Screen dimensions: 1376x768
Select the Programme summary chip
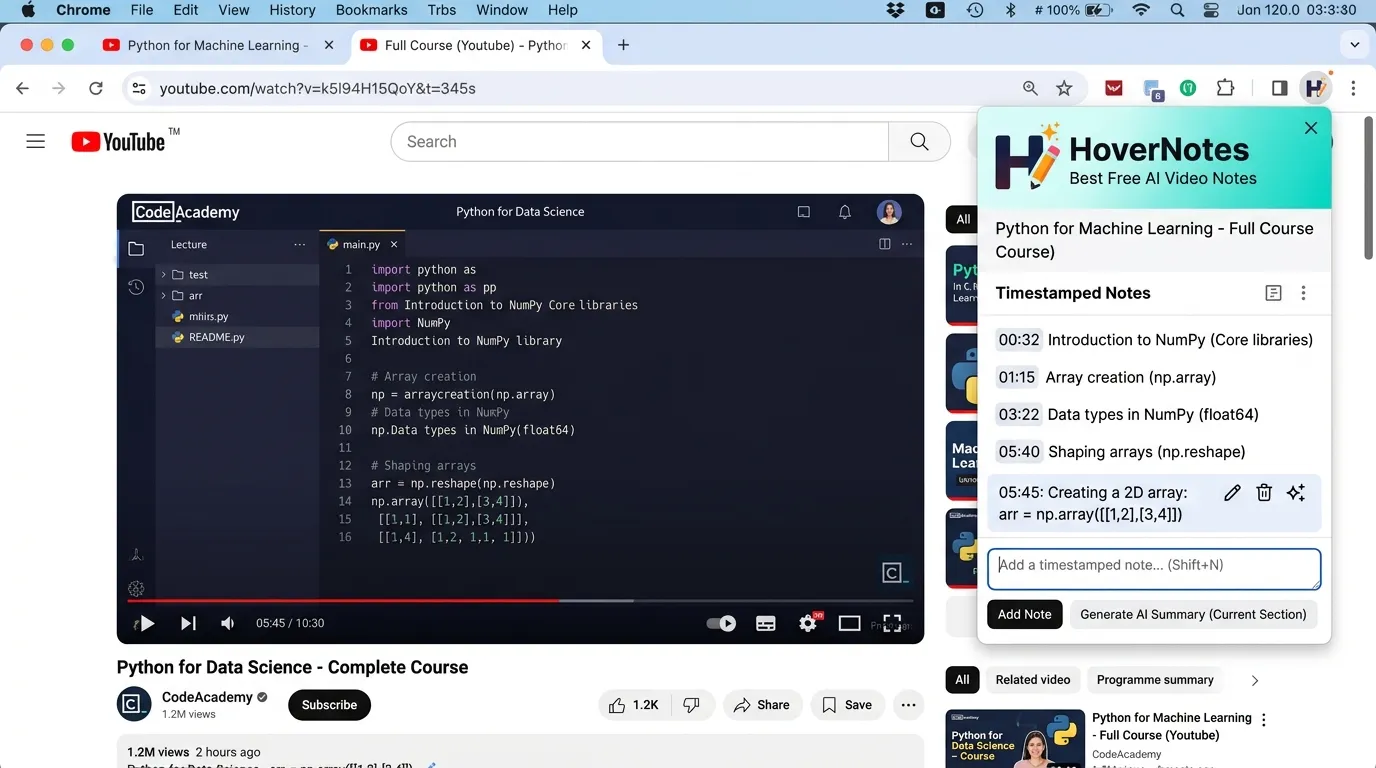pos(1155,680)
